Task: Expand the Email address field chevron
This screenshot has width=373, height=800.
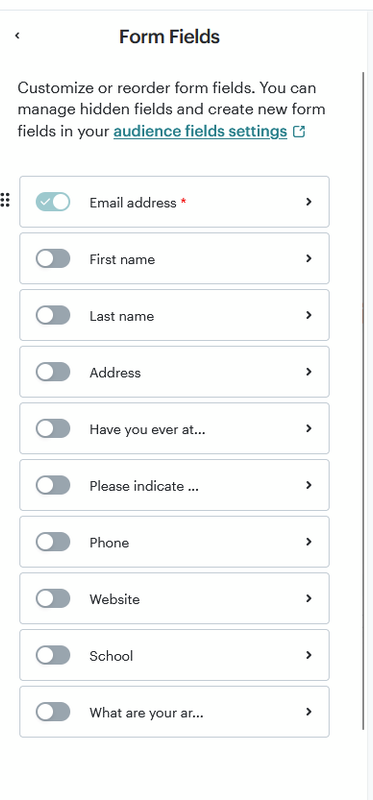Action: coord(308,202)
